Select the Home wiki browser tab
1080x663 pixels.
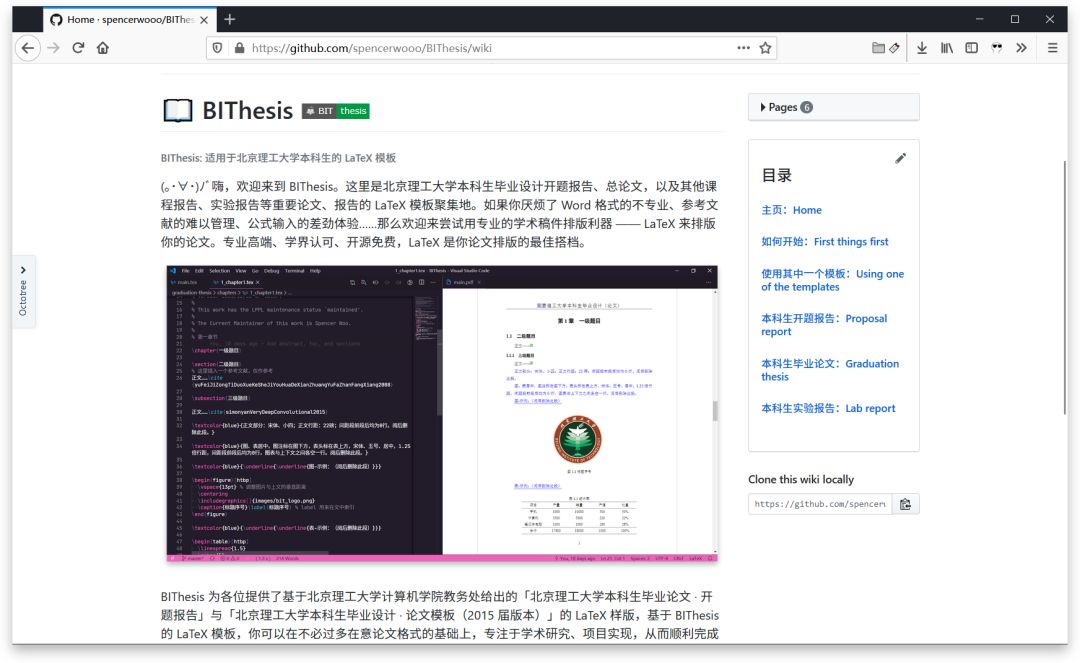(x=115, y=18)
